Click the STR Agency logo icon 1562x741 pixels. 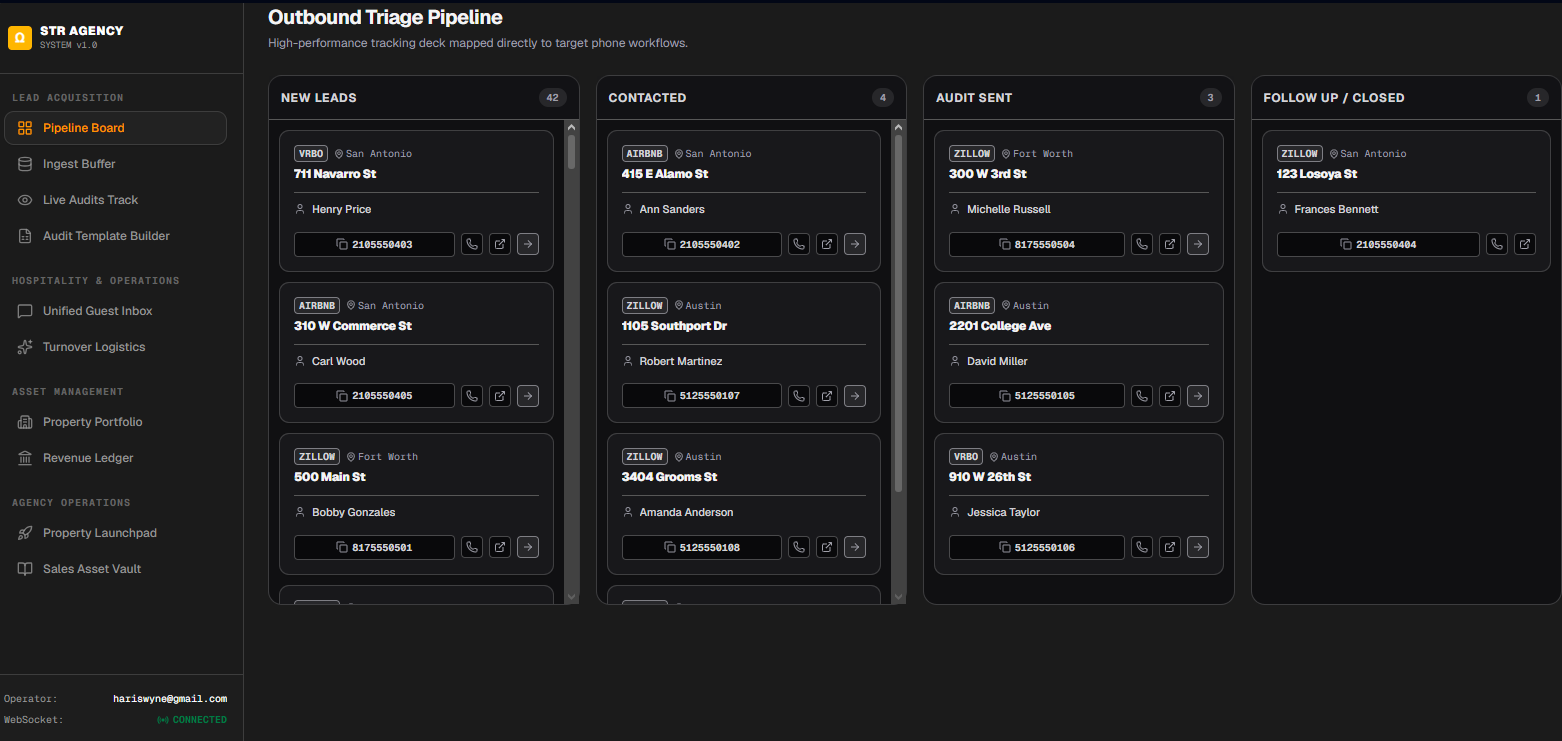point(20,38)
